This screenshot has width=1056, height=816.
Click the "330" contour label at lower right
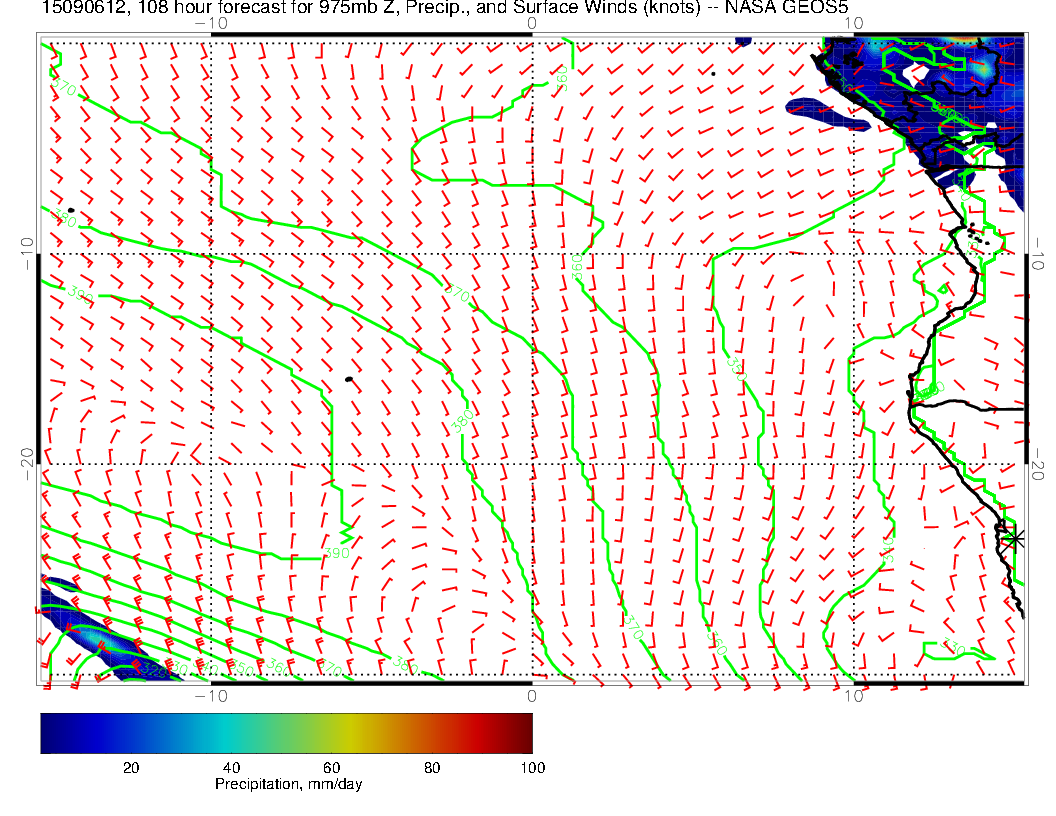954,647
